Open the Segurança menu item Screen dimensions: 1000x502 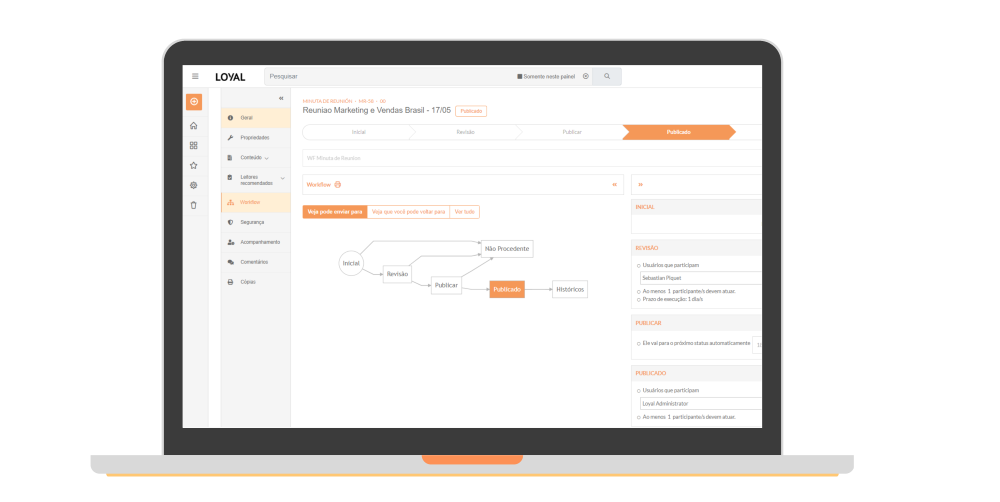[252, 222]
